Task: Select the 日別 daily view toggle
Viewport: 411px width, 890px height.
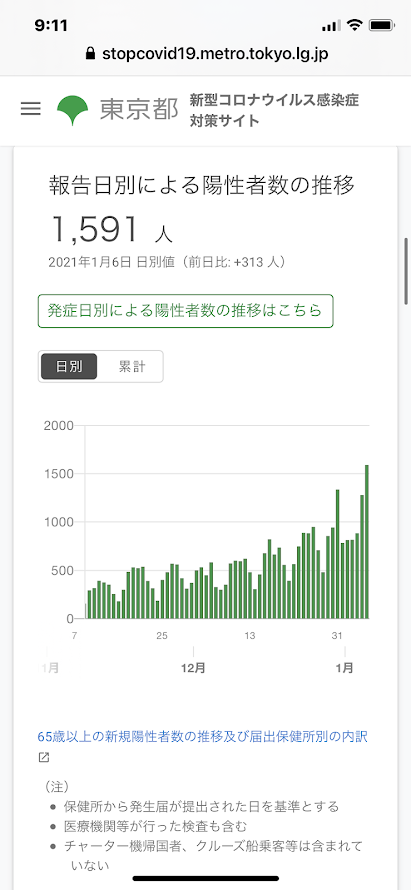Action: tap(69, 367)
